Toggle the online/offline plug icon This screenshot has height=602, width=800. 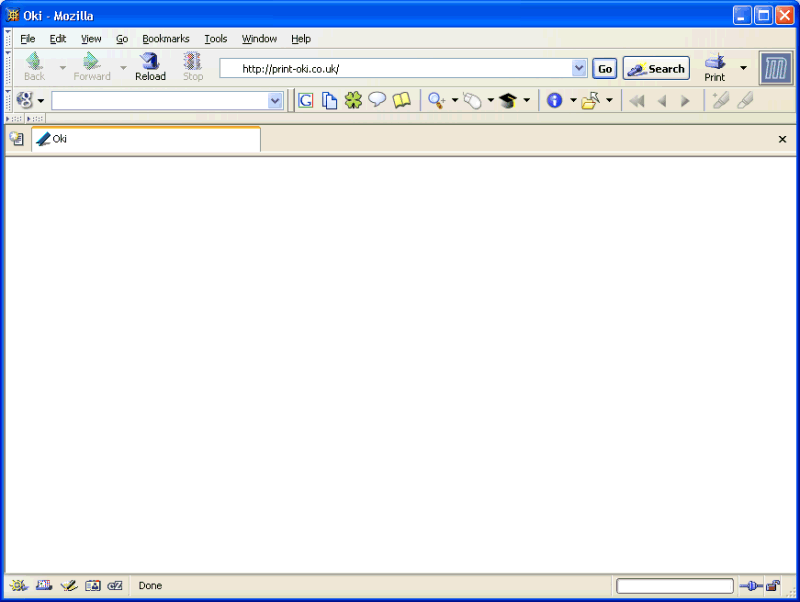[x=751, y=586]
